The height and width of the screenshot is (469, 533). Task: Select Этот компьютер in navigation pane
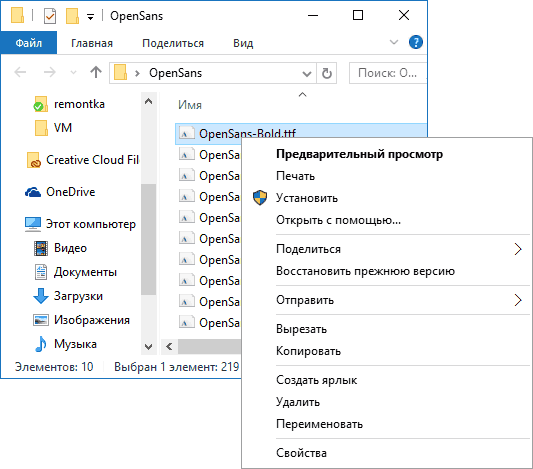point(91,224)
